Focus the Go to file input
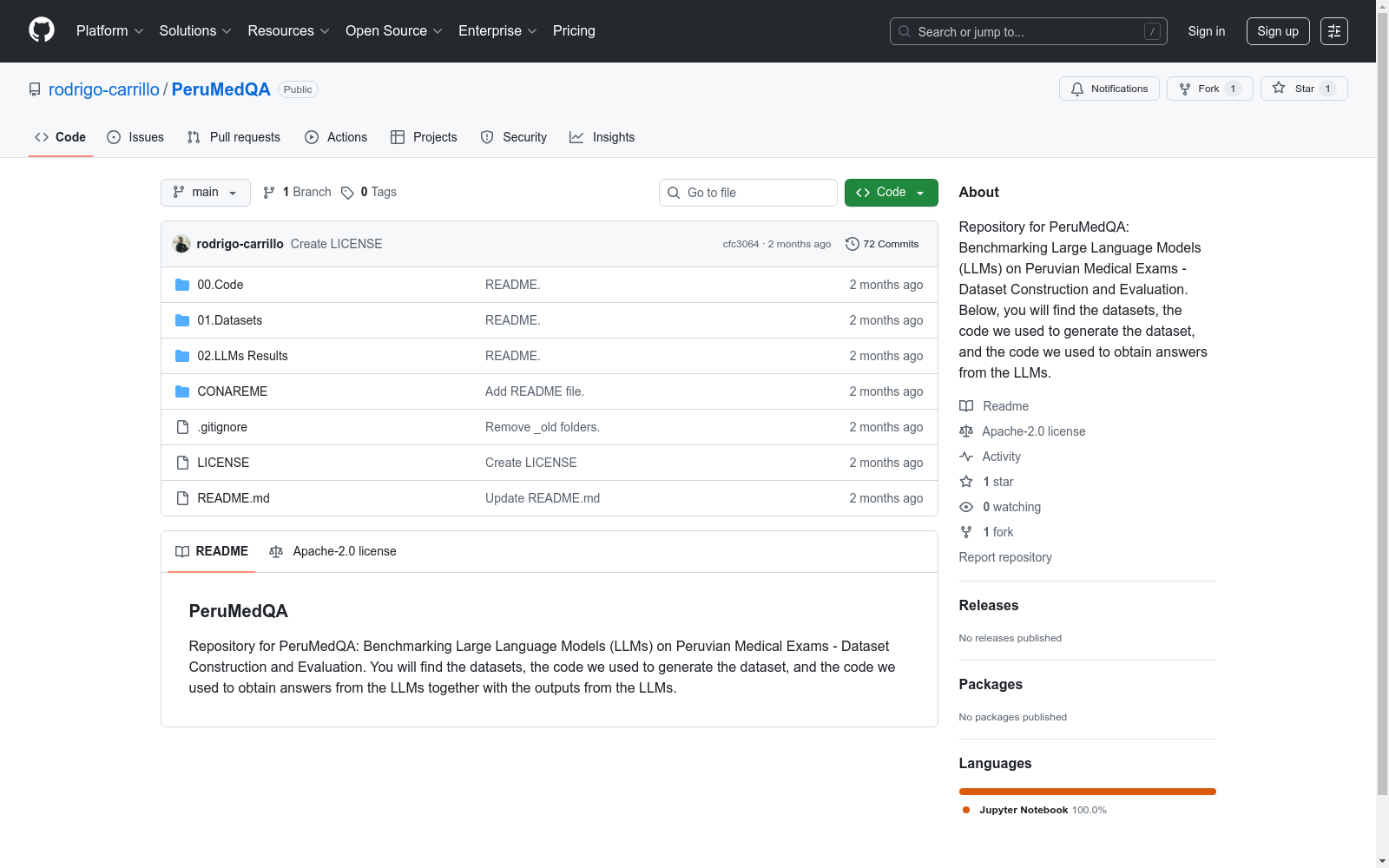Screen dimensions: 1389x868 748,193
